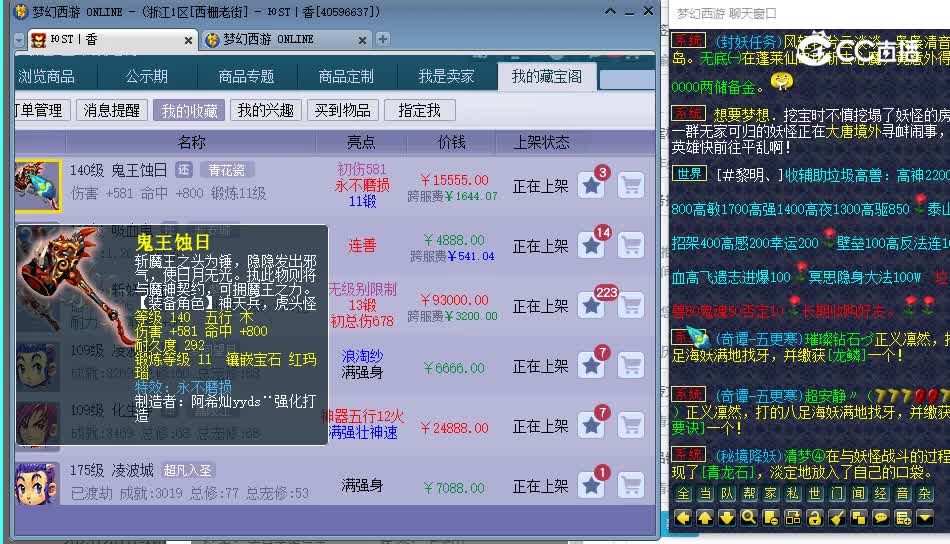The width and height of the screenshot is (950, 544).
Task: Click cart icon on ¥24888.00 listing
Action: (631, 425)
